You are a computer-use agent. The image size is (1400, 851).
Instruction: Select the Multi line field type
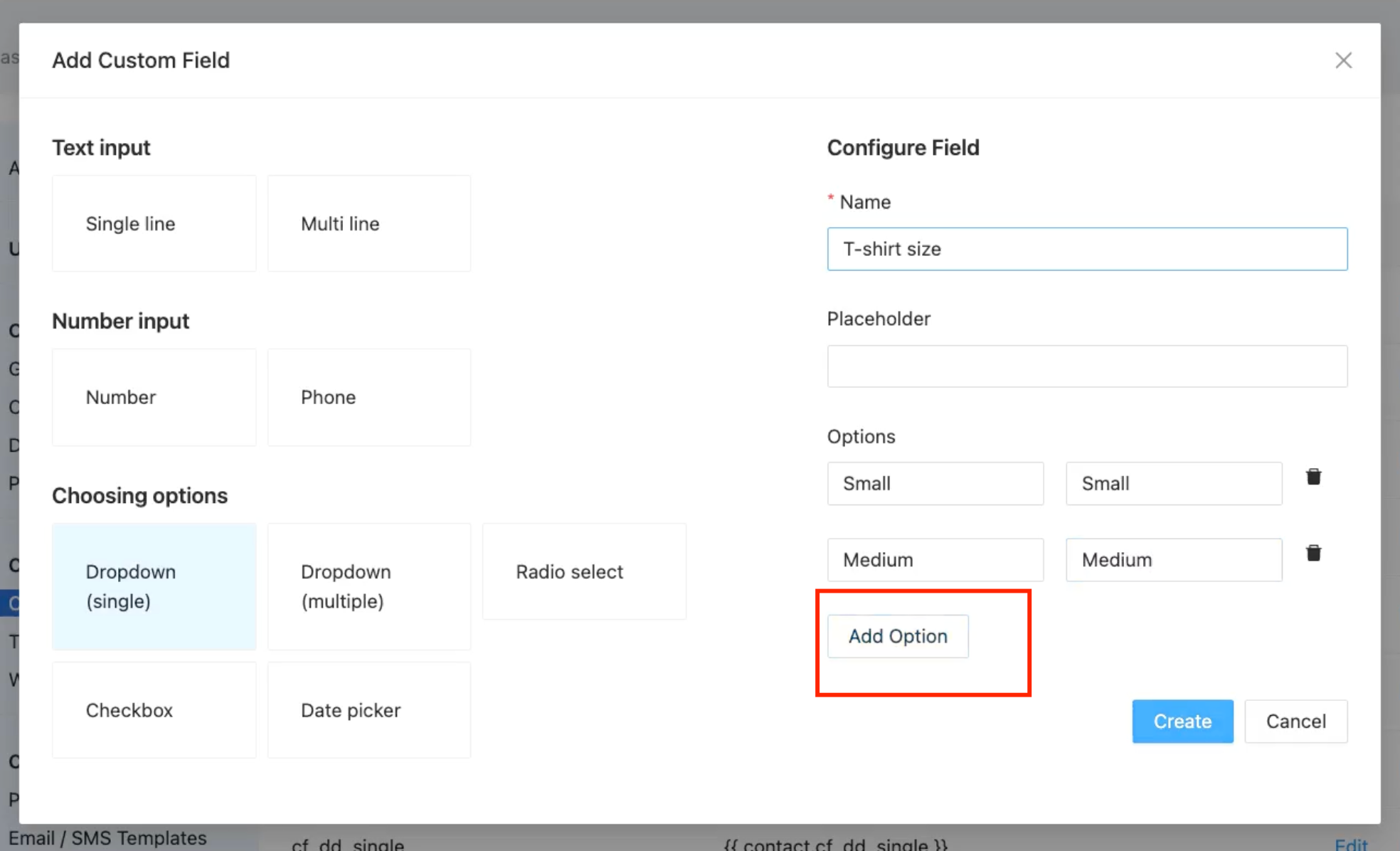[368, 223]
